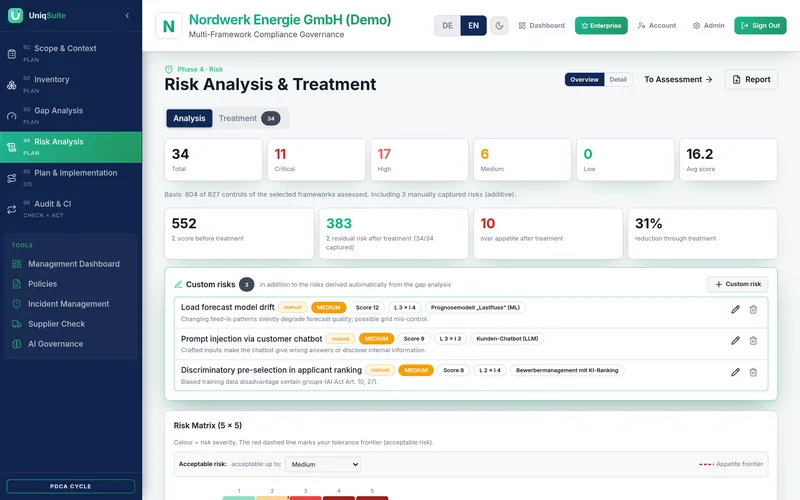Click the Supplier Check truck icon

point(17,324)
